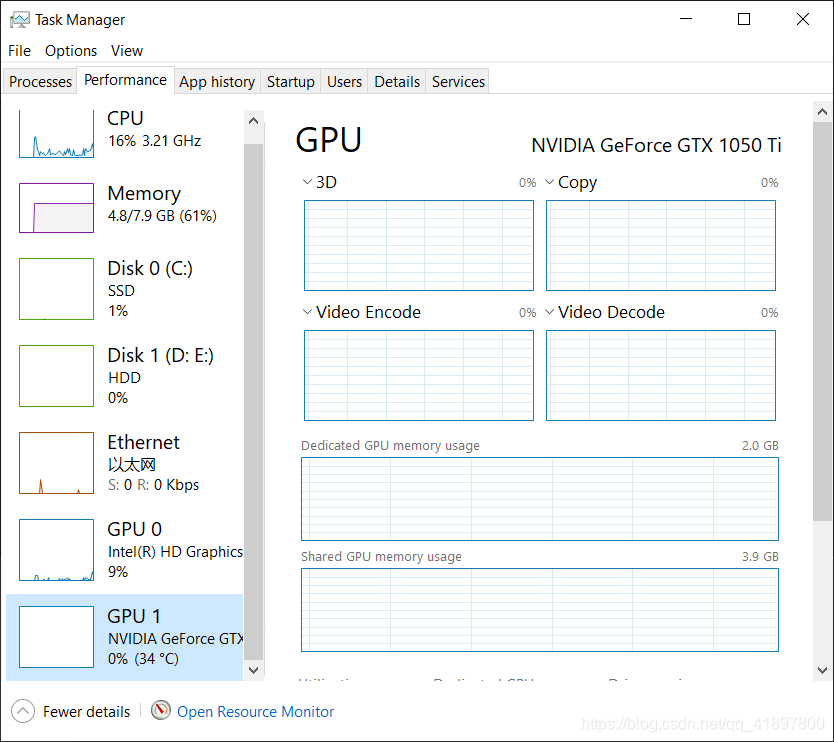Select the GPU 0 Intel graph thumbnail
The width and height of the screenshot is (834, 742).
(56, 550)
